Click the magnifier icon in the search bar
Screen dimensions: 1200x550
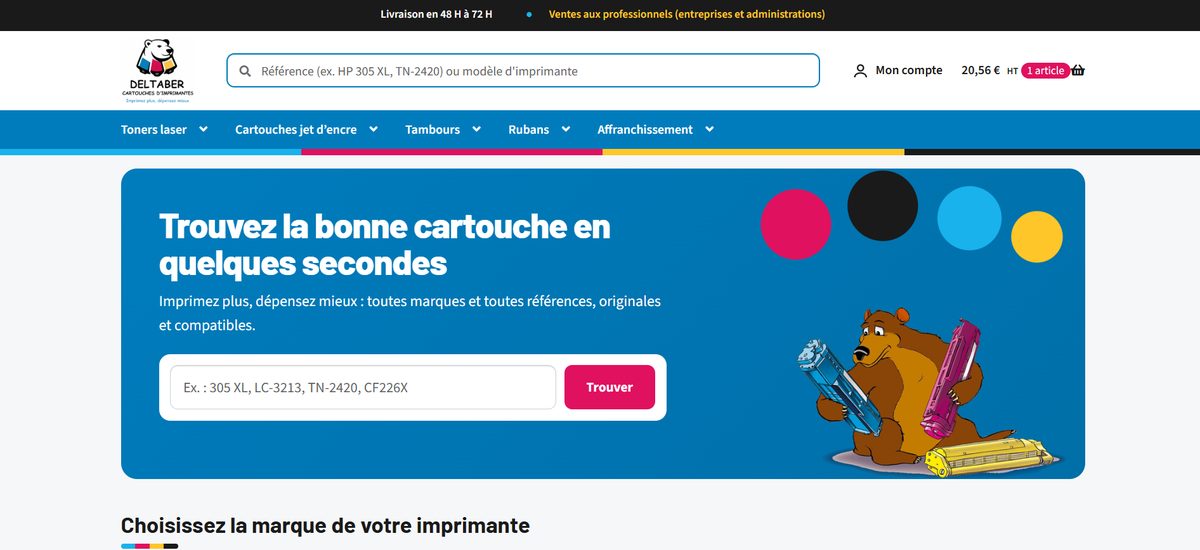[245, 71]
